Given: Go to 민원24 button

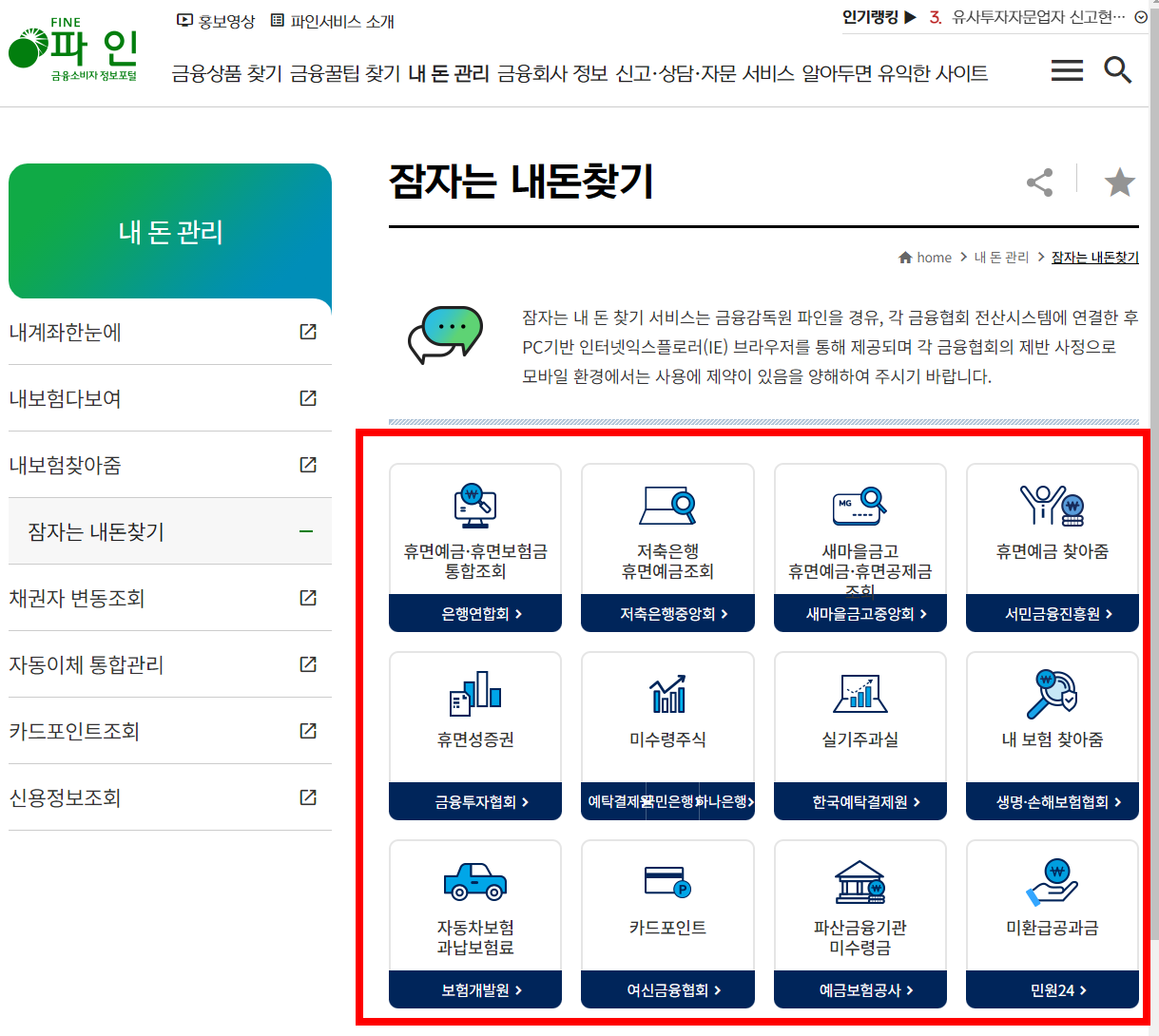Looking at the screenshot, I should coord(1053,990).
